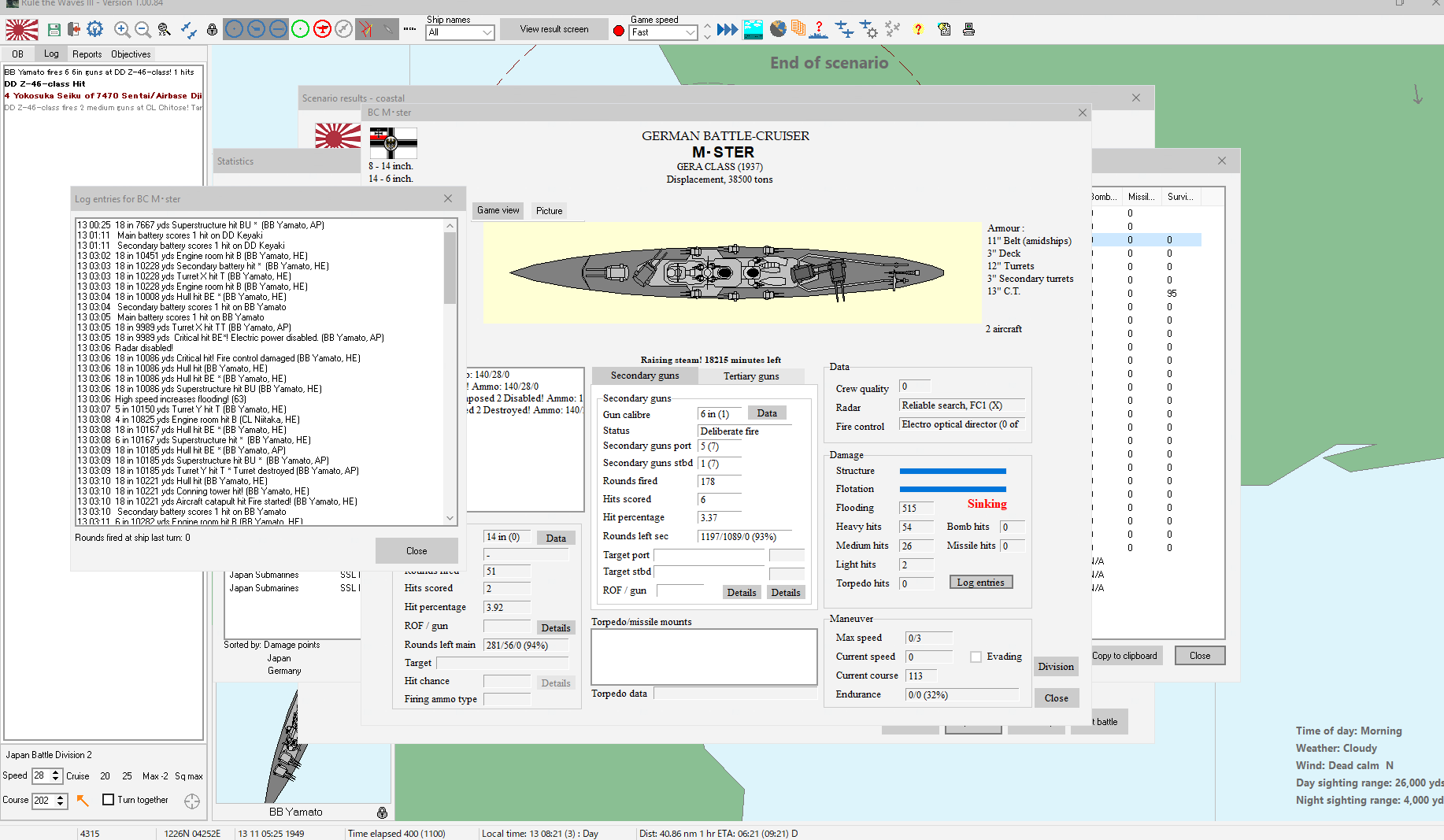Viewport: 1444px width, 840px height.
Task: Click the greyed aircraft formation icon
Action: pyautogui.click(x=892, y=29)
